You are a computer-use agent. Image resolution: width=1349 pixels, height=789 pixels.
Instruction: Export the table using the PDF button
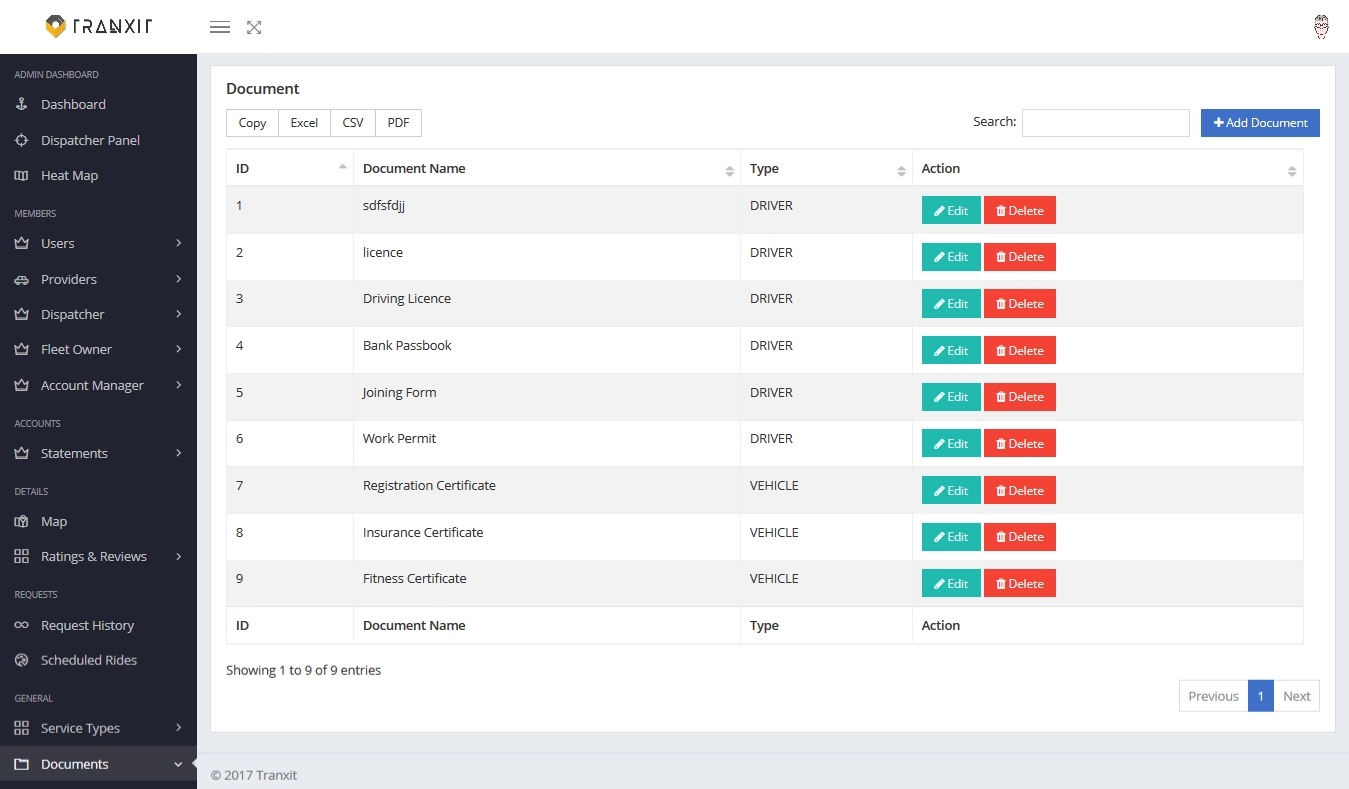point(397,122)
